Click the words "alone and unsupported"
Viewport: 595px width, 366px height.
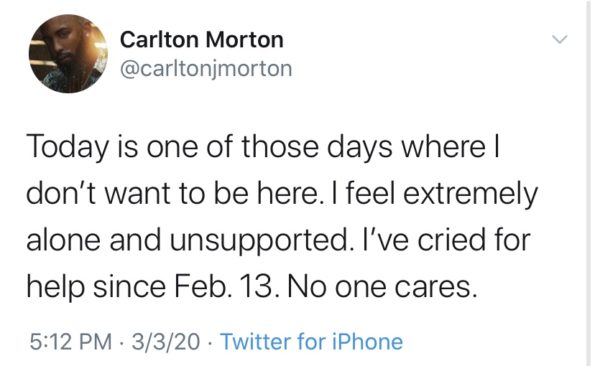pyautogui.click(x=187, y=240)
